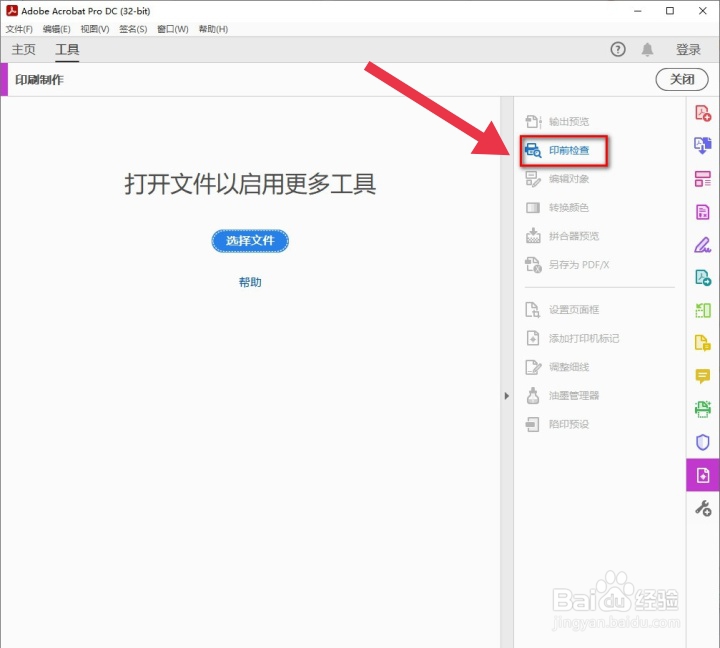This screenshot has width=720, height=648.
Task: Click the 陷印预设 trap presets icon
Action: pos(533,424)
